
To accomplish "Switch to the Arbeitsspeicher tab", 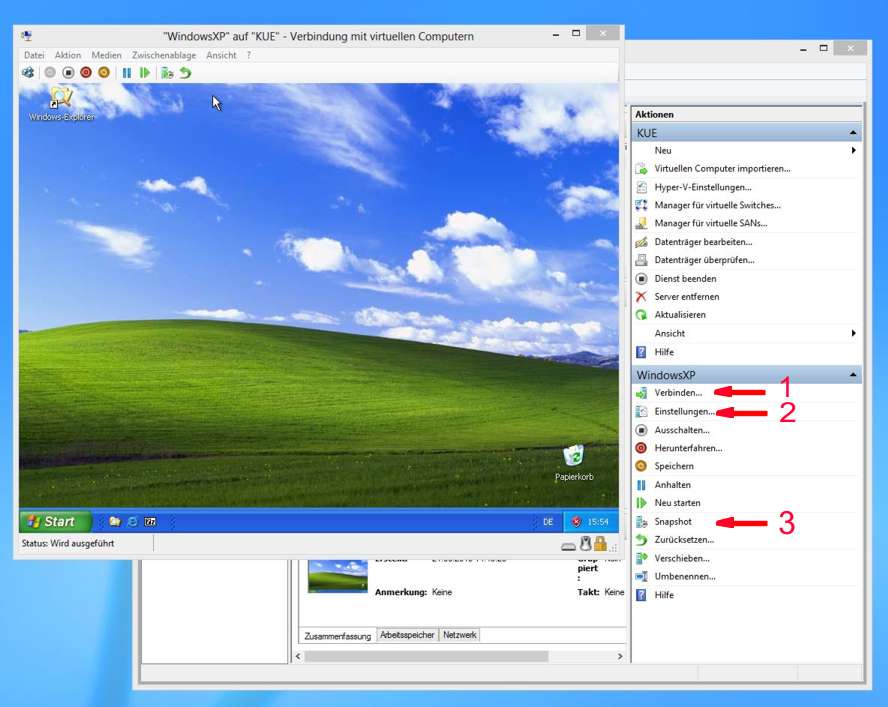I will (407, 635).
